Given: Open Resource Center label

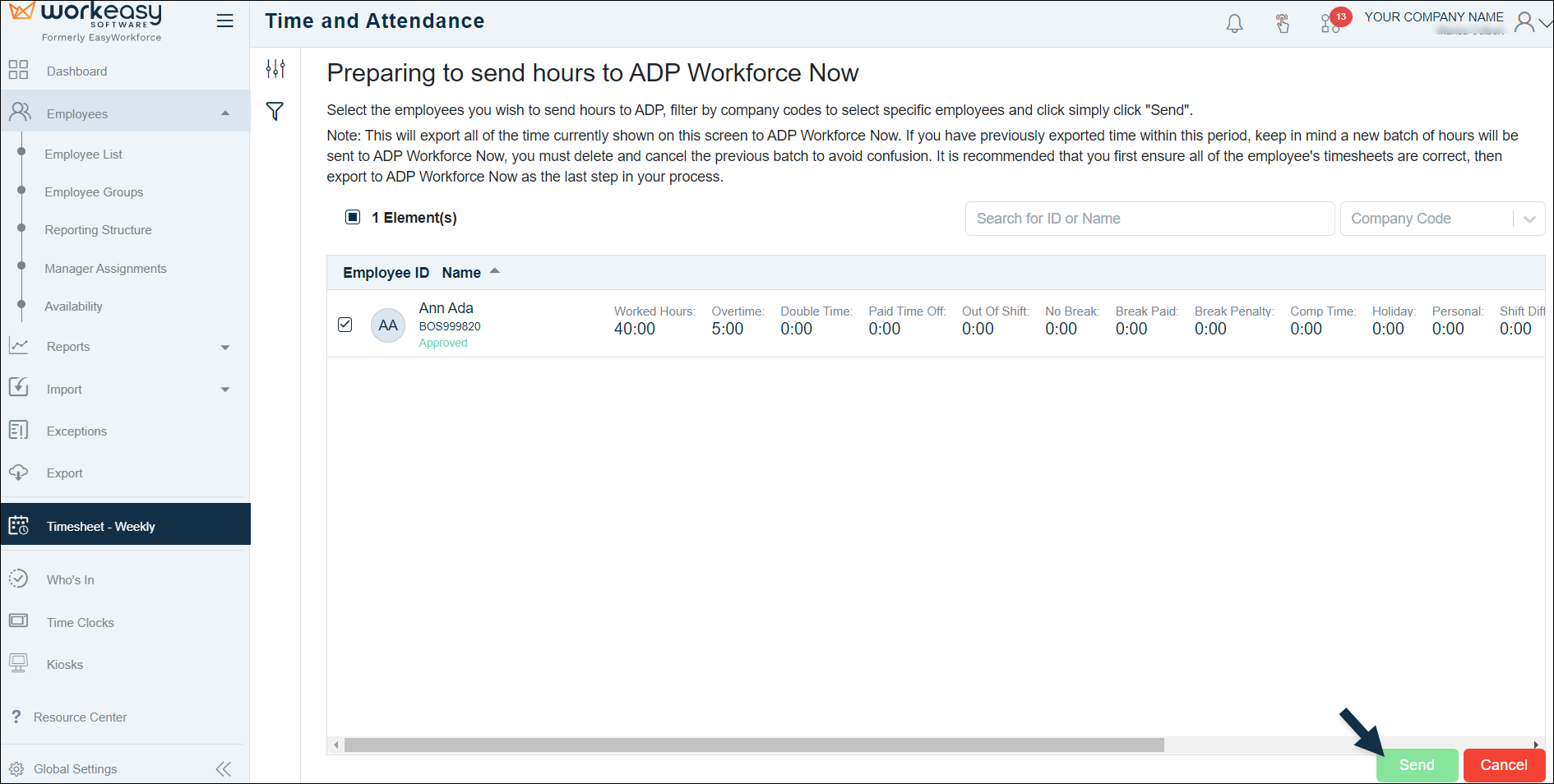Looking at the screenshot, I should (x=80, y=717).
